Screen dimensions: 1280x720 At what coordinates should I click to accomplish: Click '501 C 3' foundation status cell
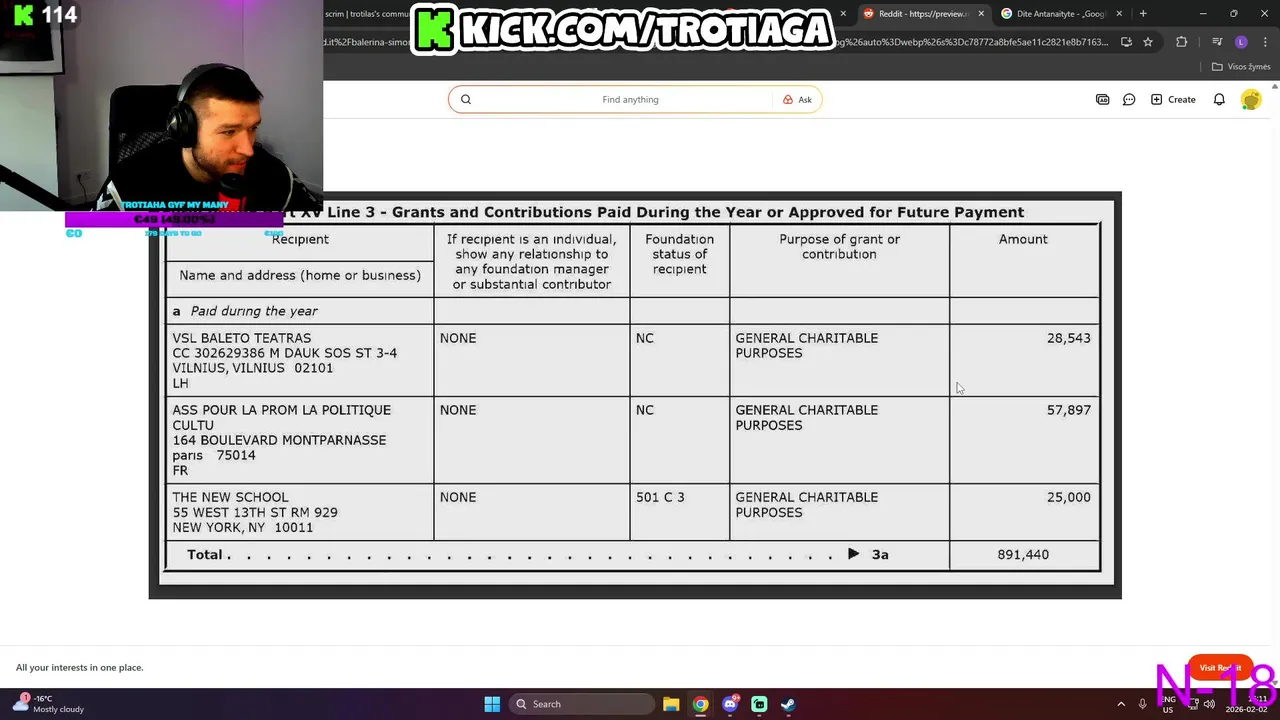coord(660,497)
